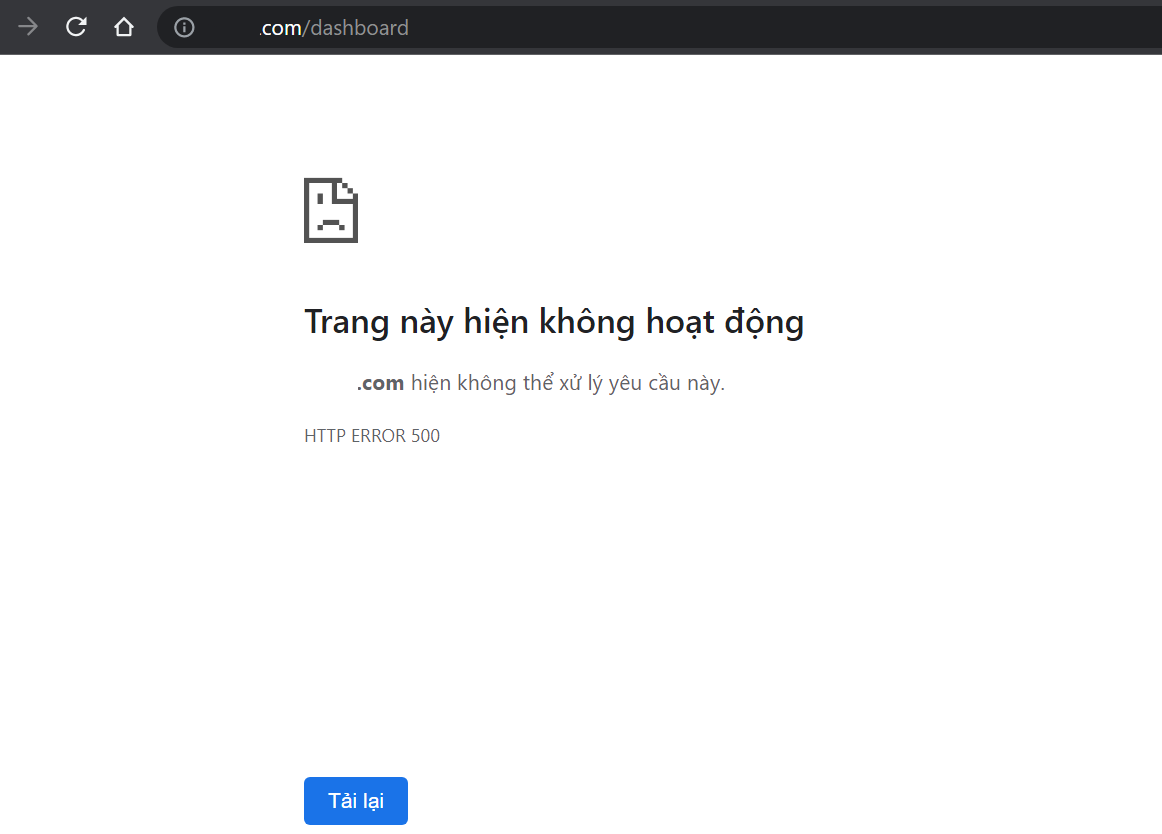The image size is (1162, 834).
Task: Click the heading "Trang này hiện không hoạt động"
Action: coord(554,322)
